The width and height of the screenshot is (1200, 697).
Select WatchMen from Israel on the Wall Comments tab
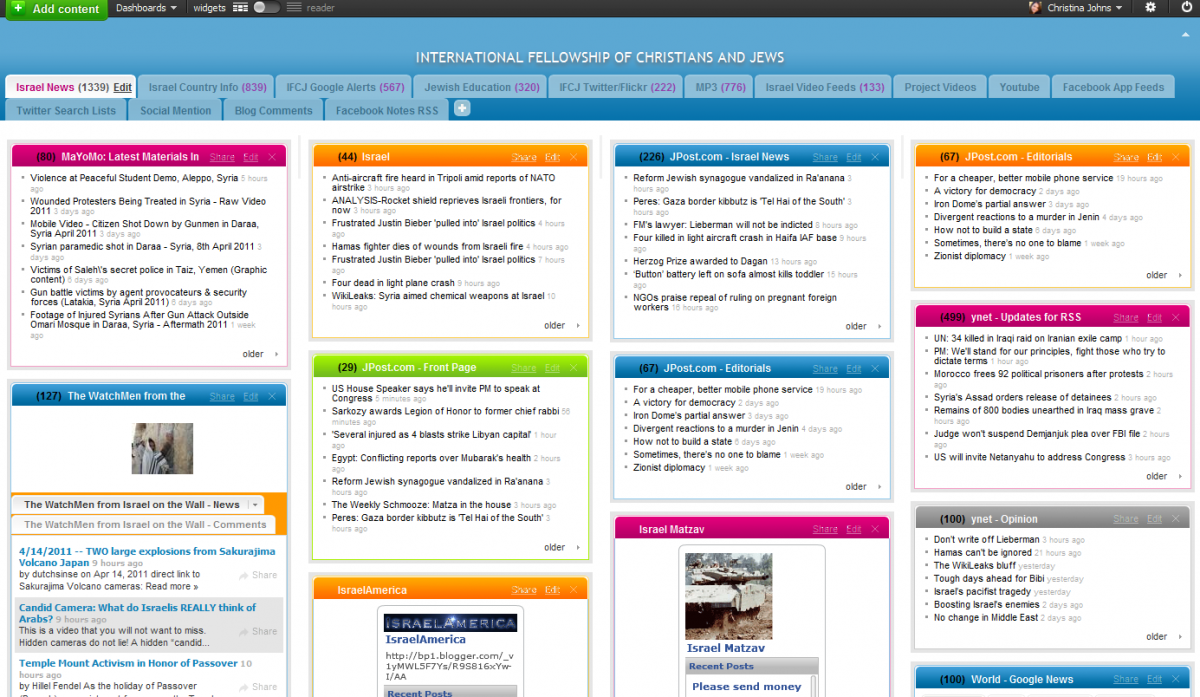click(x=145, y=524)
